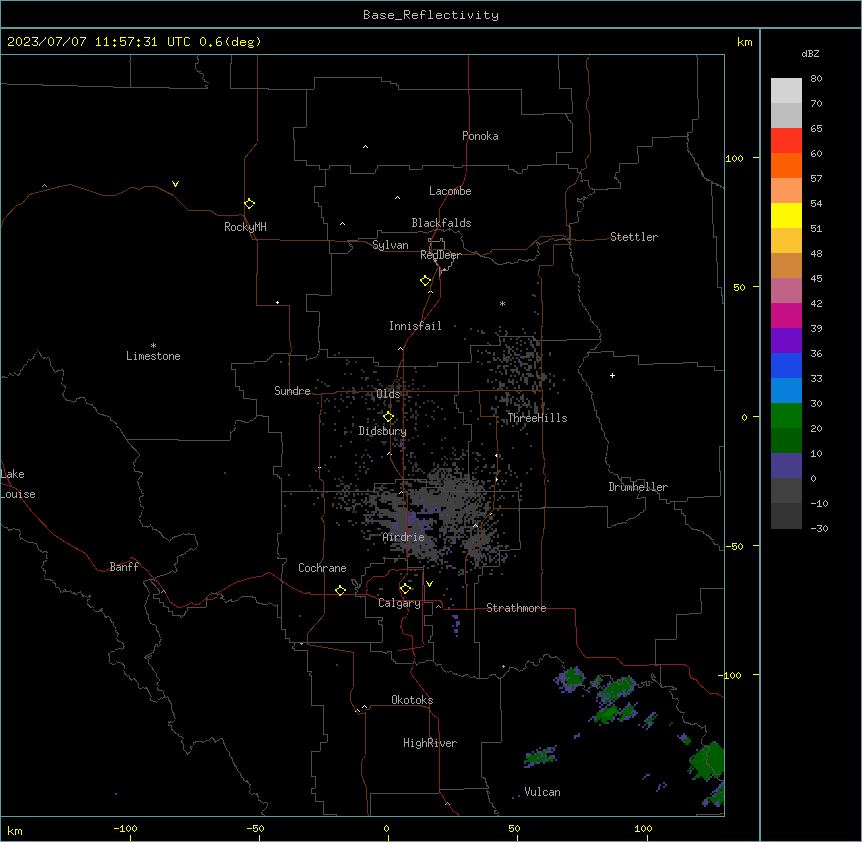Click the ThreeHills city label
Screen dimensions: 862x842
pos(537,418)
